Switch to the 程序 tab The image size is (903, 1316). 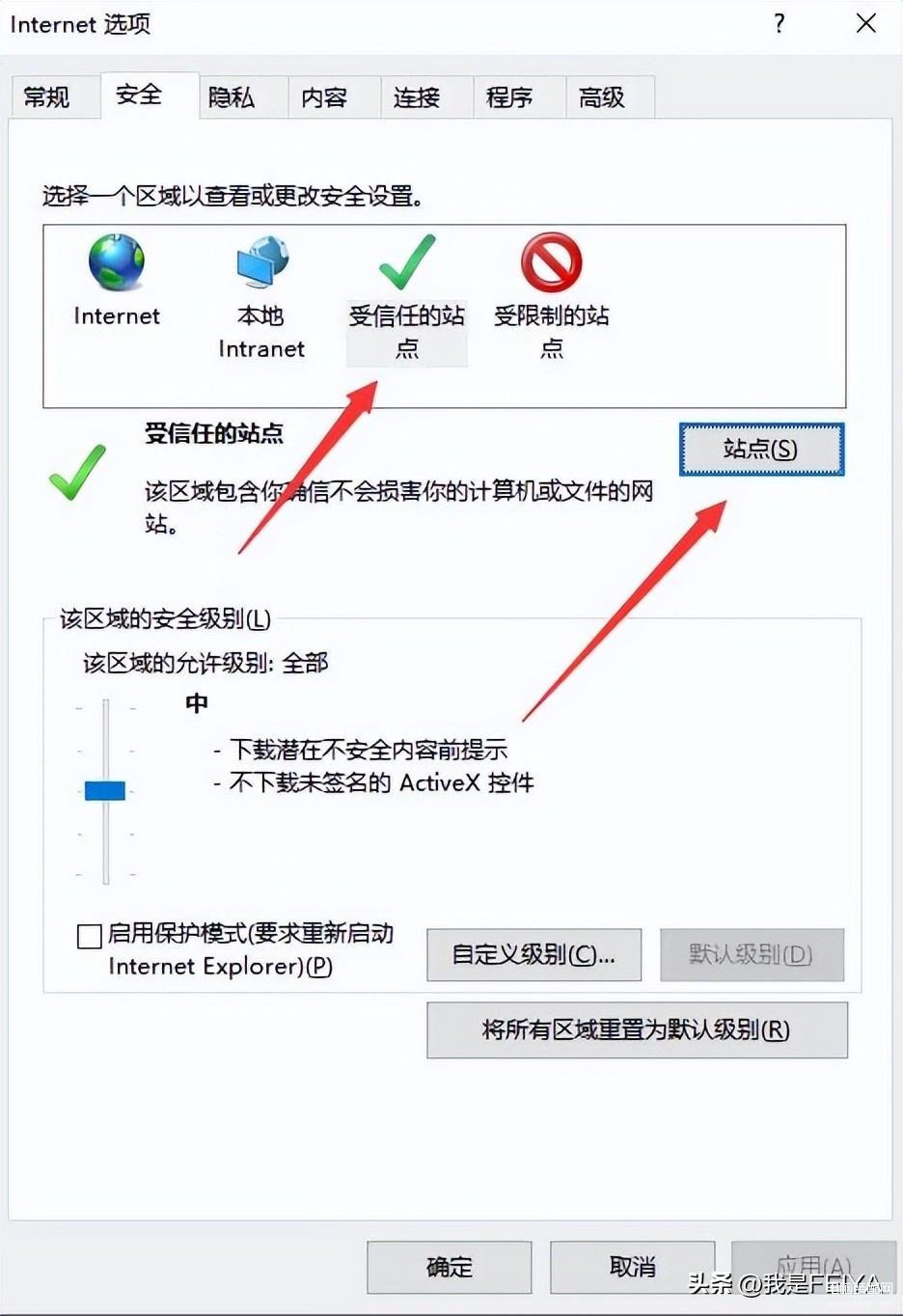pos(509,96)
